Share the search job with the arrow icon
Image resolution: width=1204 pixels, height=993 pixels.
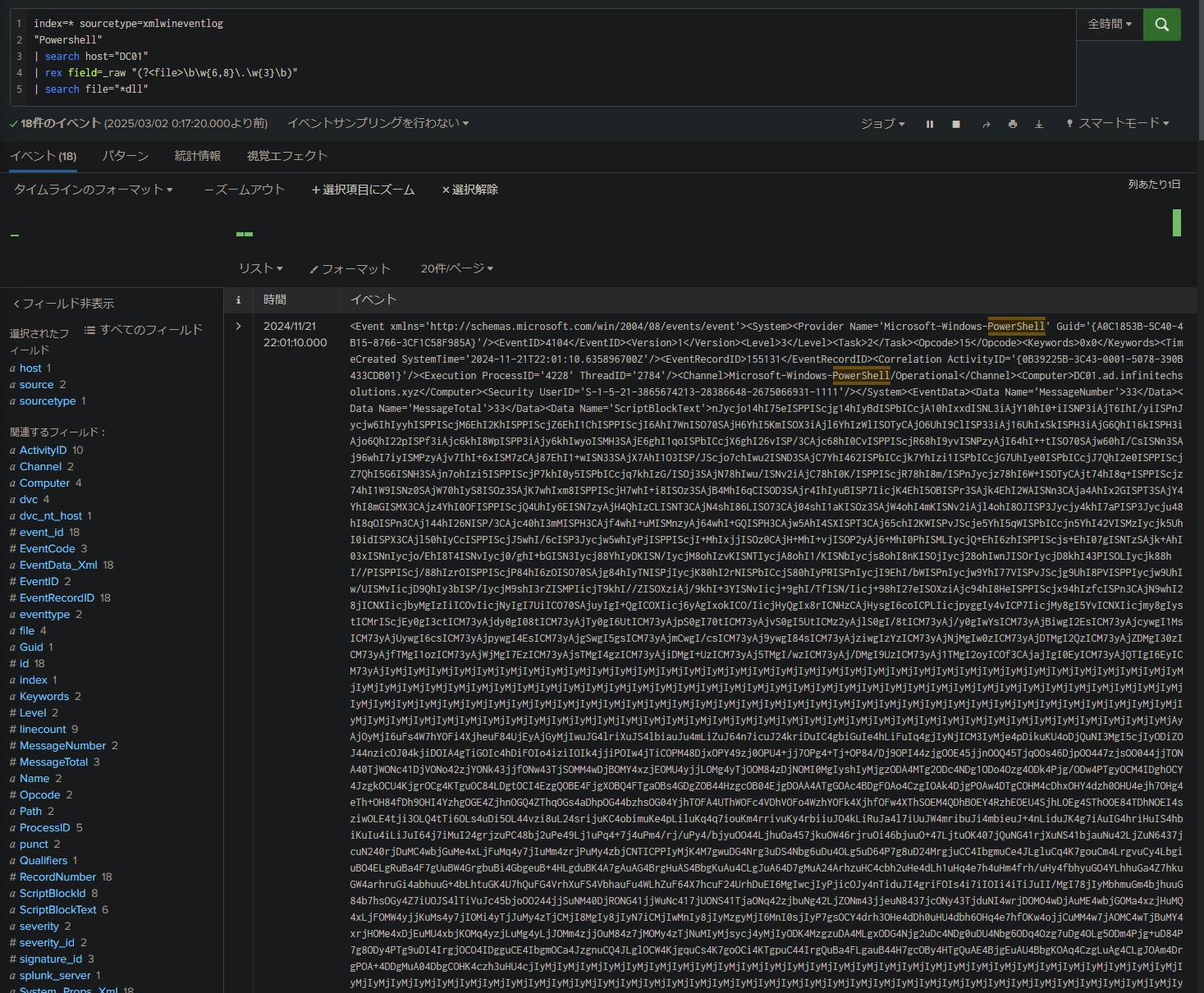[x=987, y=124]
